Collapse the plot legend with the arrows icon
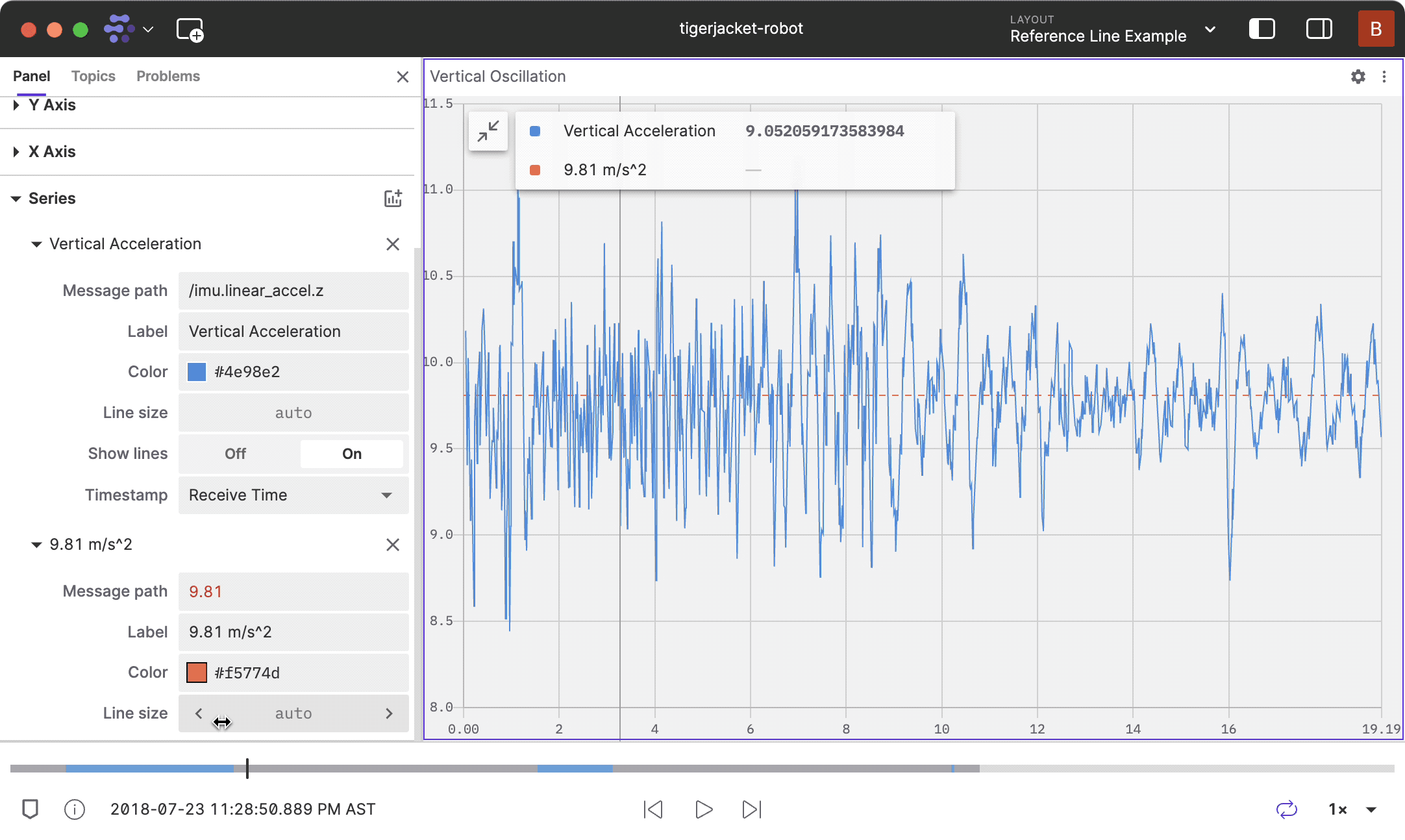This screenshot has width=1405, height=840. point(488,131)
